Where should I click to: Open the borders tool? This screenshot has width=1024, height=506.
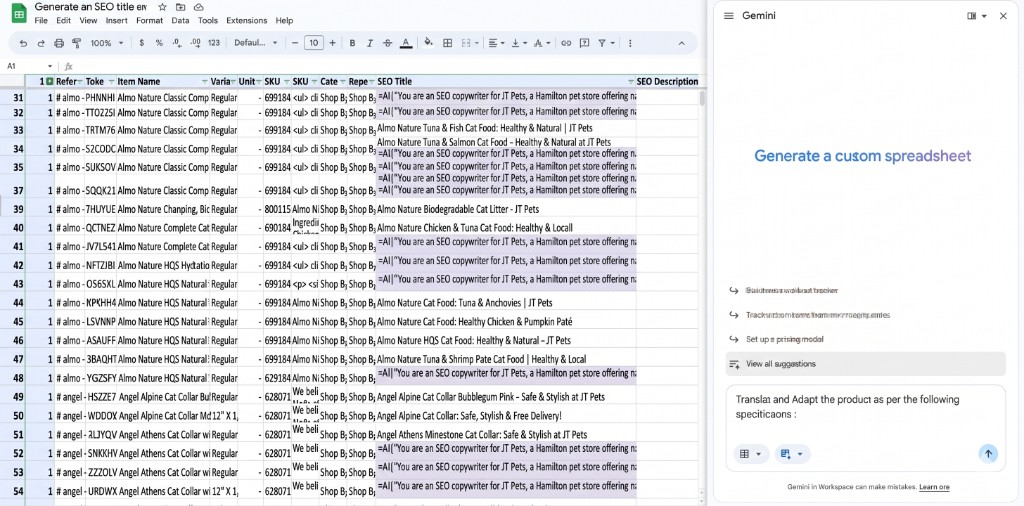[x=447, y=43]
